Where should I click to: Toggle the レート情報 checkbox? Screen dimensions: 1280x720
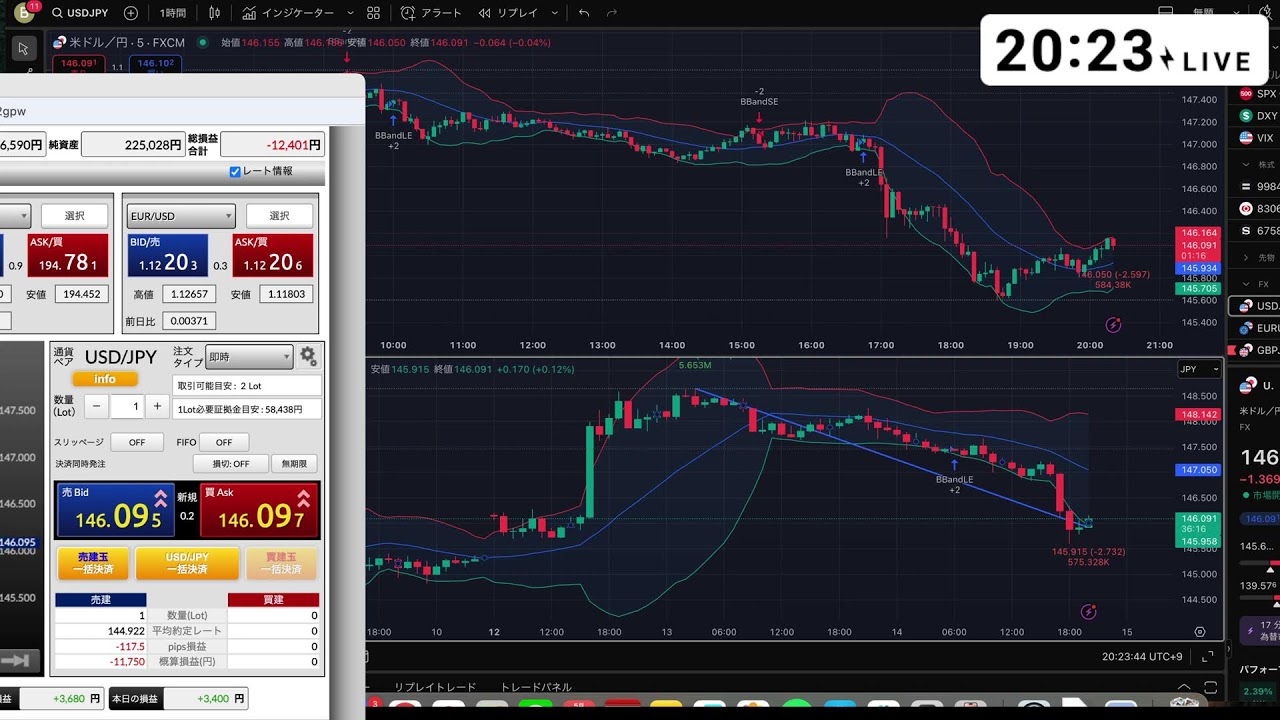click(x=235, y=171)
